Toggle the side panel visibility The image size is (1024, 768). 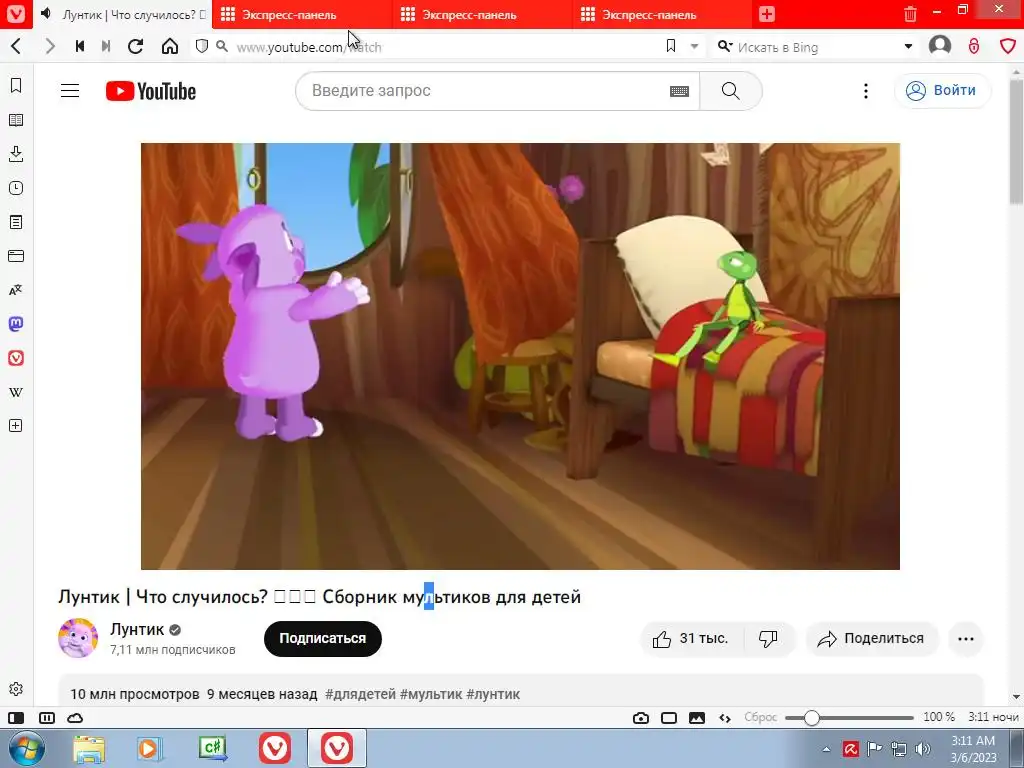(x=16, y=718)
